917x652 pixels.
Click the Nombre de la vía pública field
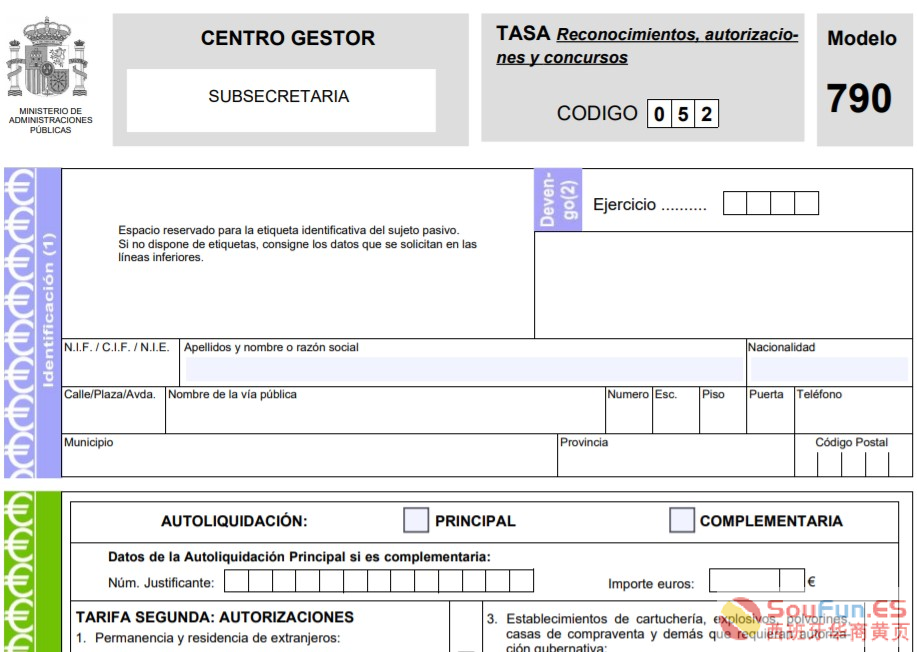385,410
